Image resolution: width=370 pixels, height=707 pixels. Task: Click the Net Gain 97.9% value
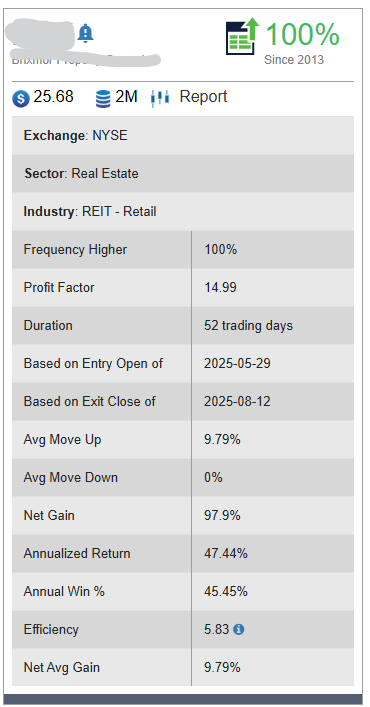pos(222,515)
